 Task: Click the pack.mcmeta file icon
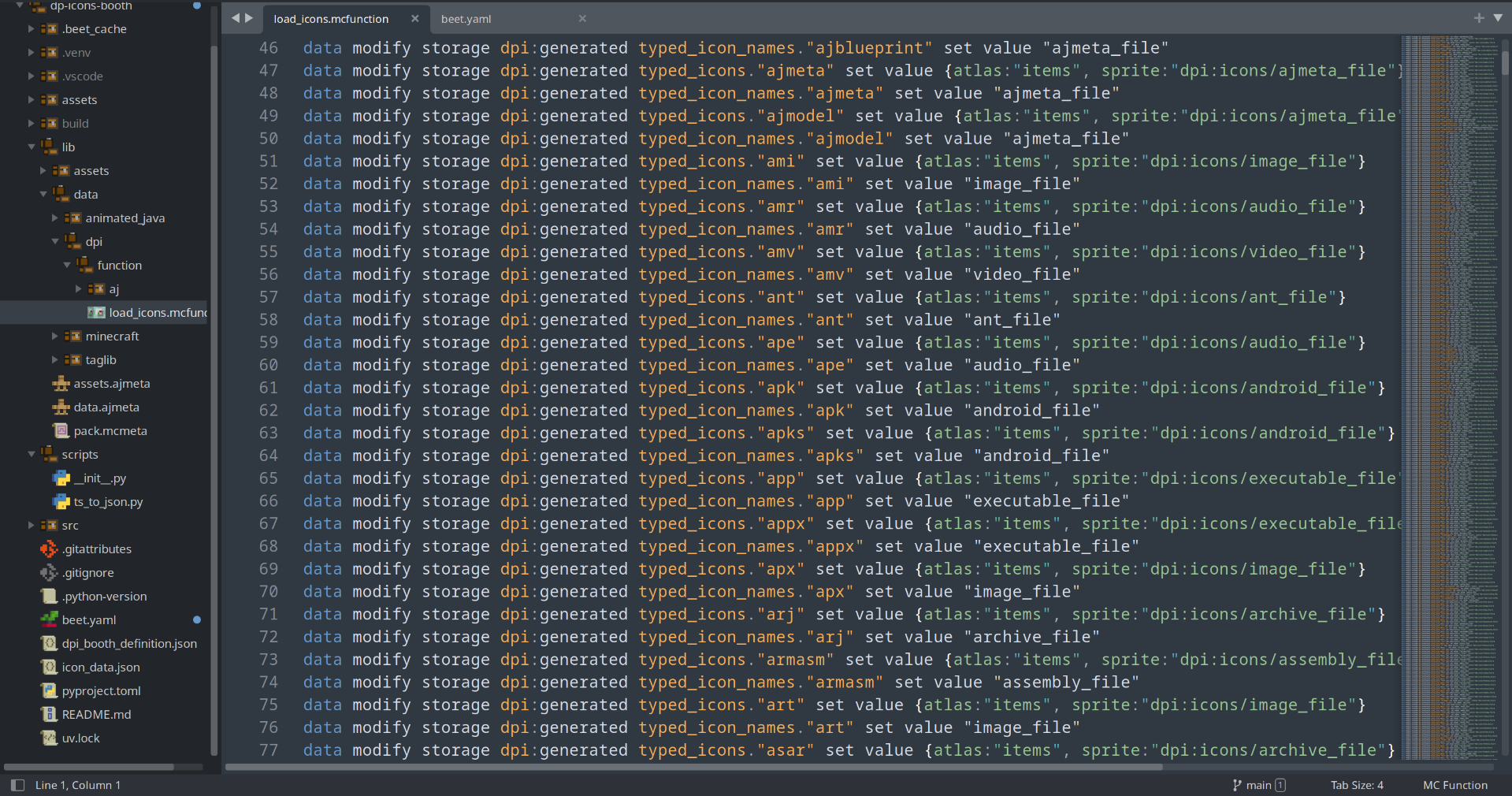coord(61,431)
